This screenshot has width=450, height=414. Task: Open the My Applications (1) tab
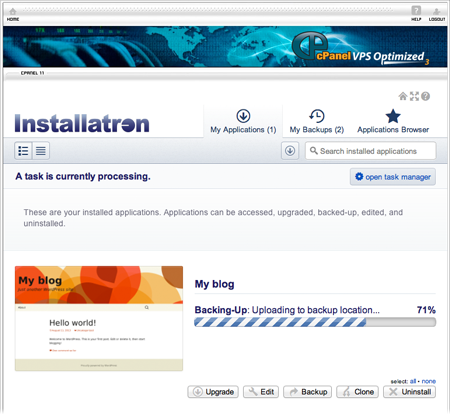(x=243, y=121)
